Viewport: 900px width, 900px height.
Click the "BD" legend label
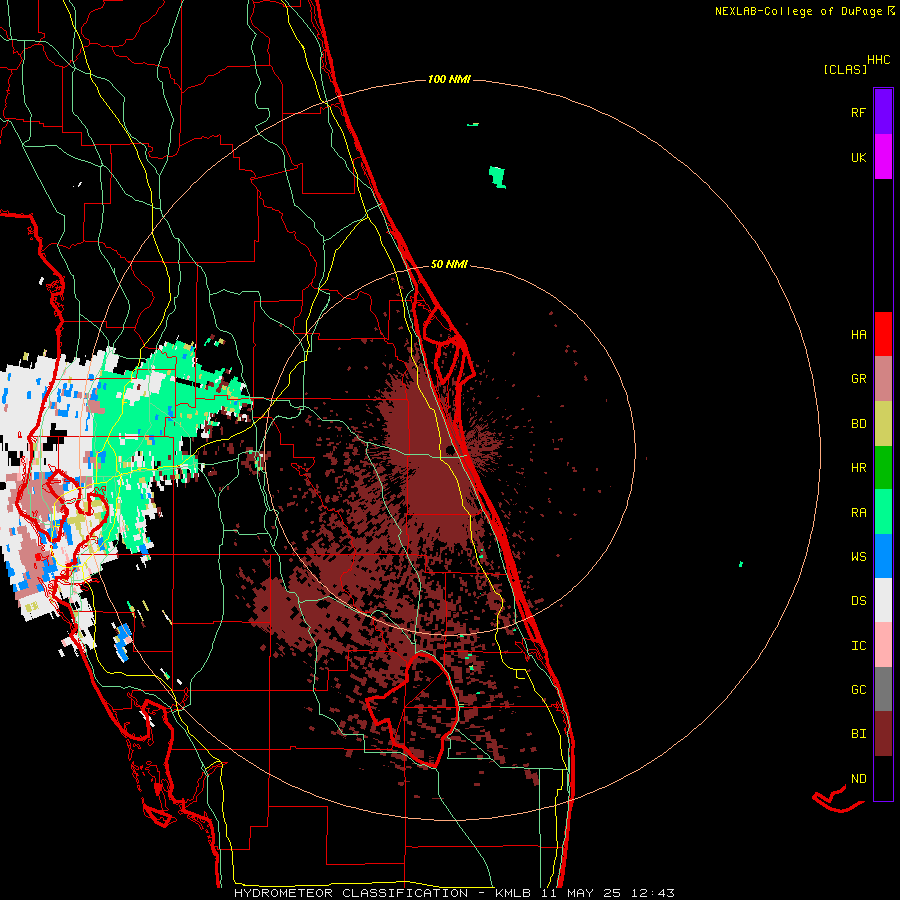coord(858,424)
